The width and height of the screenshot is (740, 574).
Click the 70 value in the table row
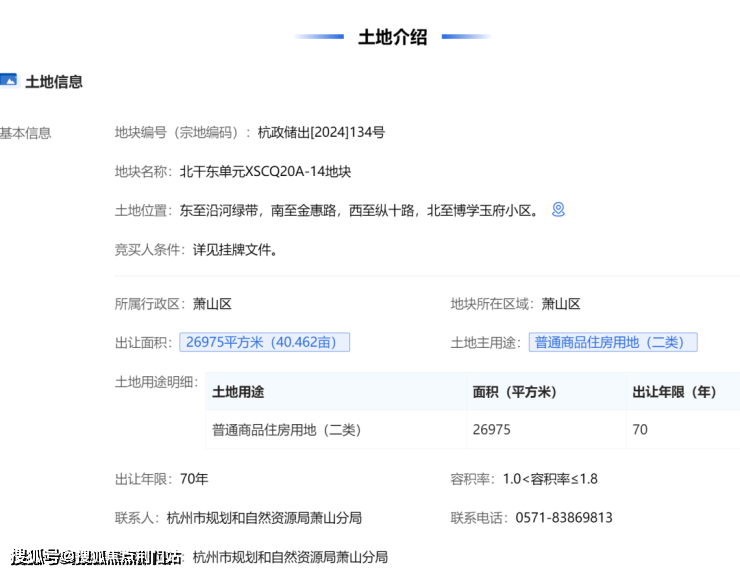pyautogui.click(x=640, y=430)
